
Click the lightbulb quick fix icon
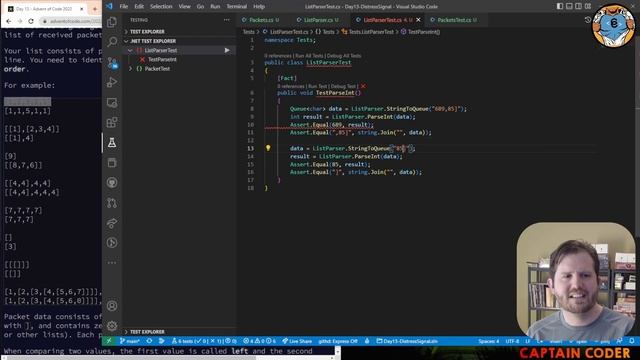pyautogui.click(x=268, y=148)
